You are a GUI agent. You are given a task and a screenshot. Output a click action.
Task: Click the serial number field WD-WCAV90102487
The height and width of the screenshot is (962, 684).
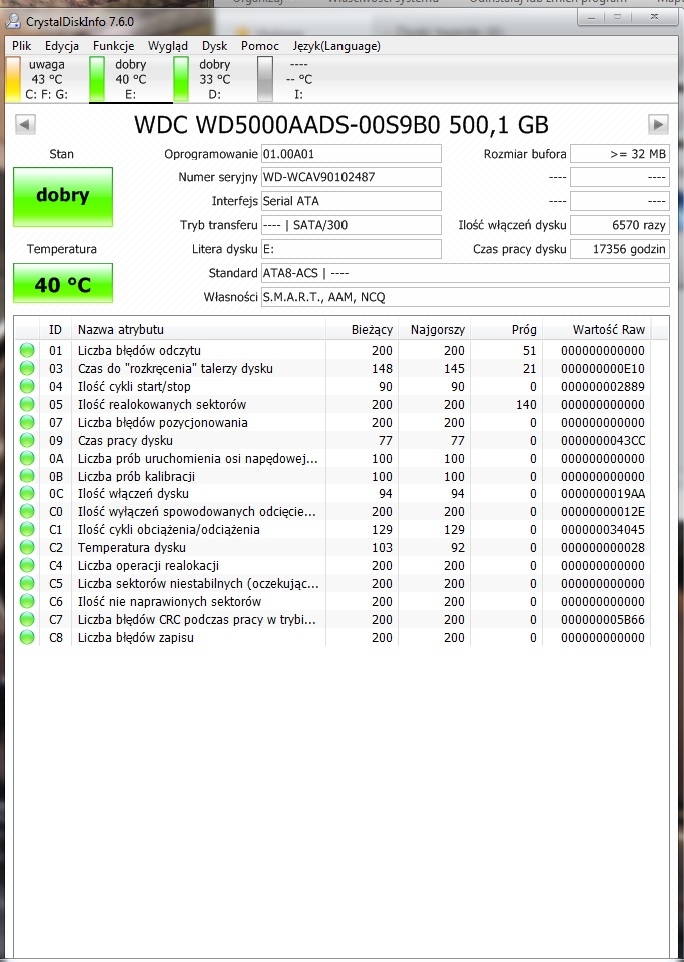(x=351, y=177)
